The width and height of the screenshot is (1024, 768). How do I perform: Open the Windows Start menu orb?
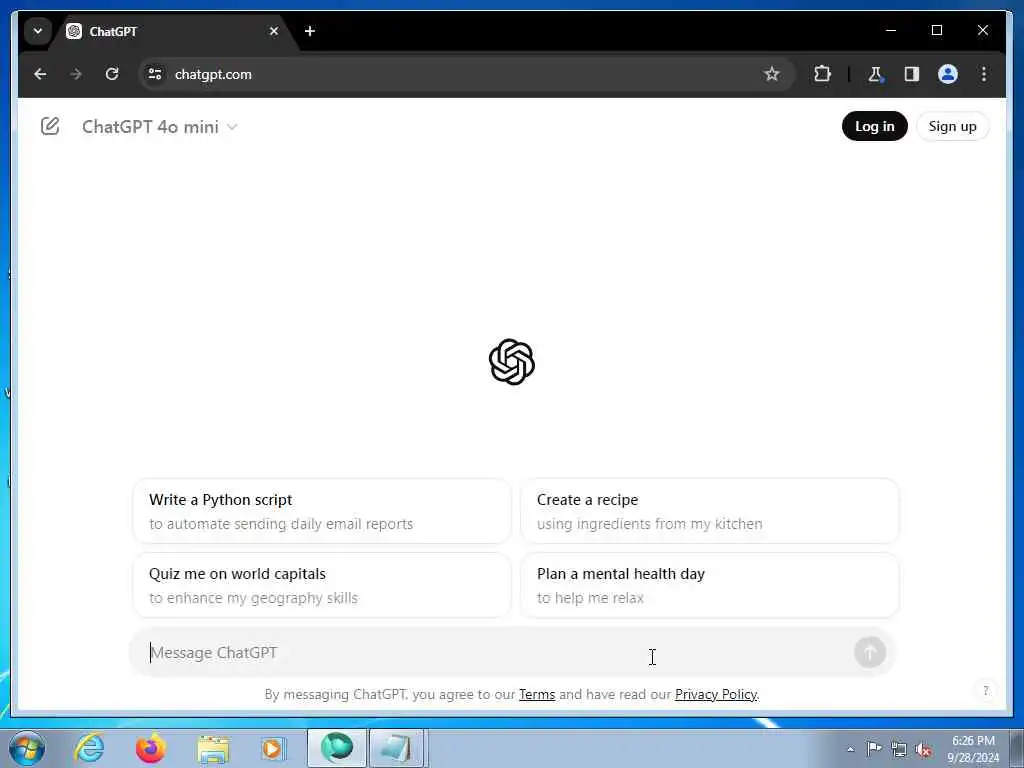[27, 748]
